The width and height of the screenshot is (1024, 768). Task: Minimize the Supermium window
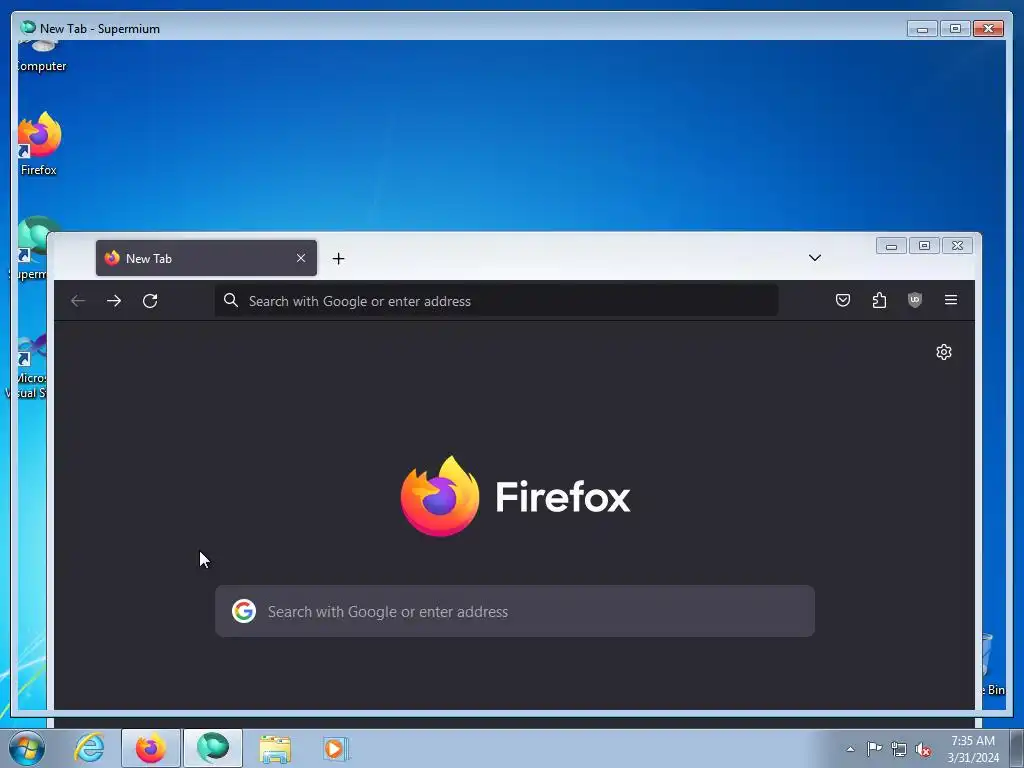922,29
